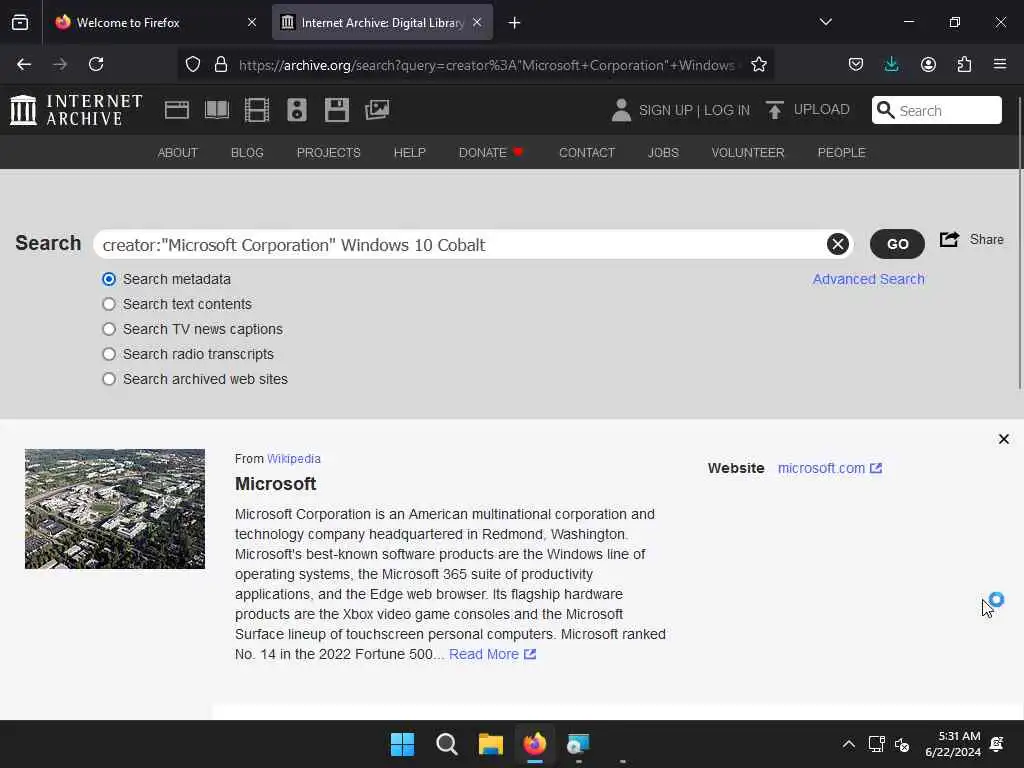This screenshot has width=1024, height=768.
Task: Open the JOBS menu item
Action: [x=663, y=153]
